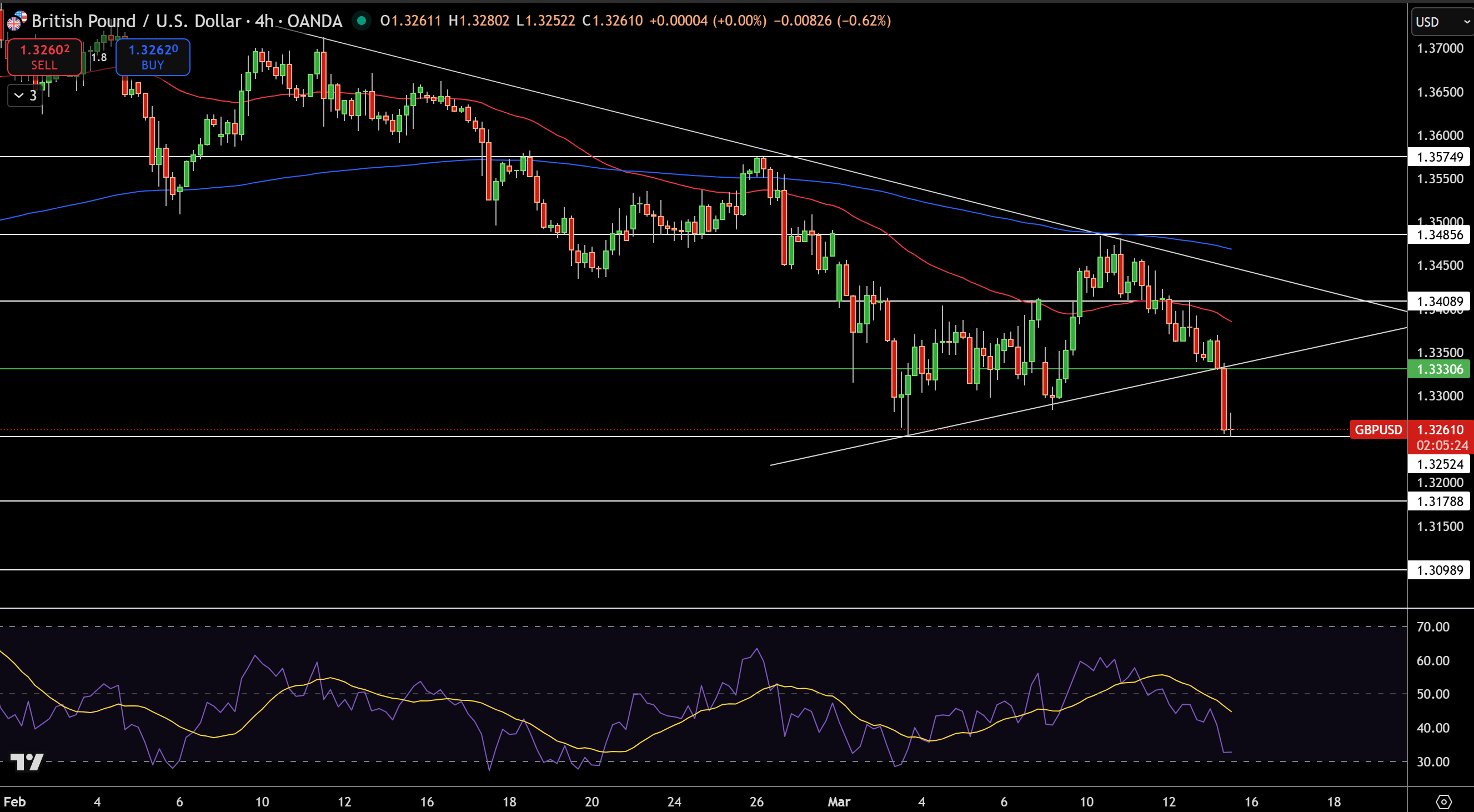Click the Mar label on the time axis
This screenshot has height=812, width=1474.
[x=839, y=801]
